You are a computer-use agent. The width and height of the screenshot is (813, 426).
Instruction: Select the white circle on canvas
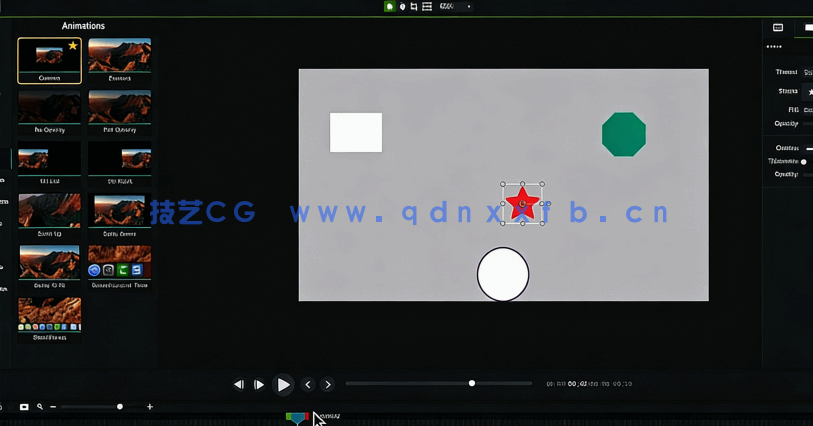click(x=503, y=274)
